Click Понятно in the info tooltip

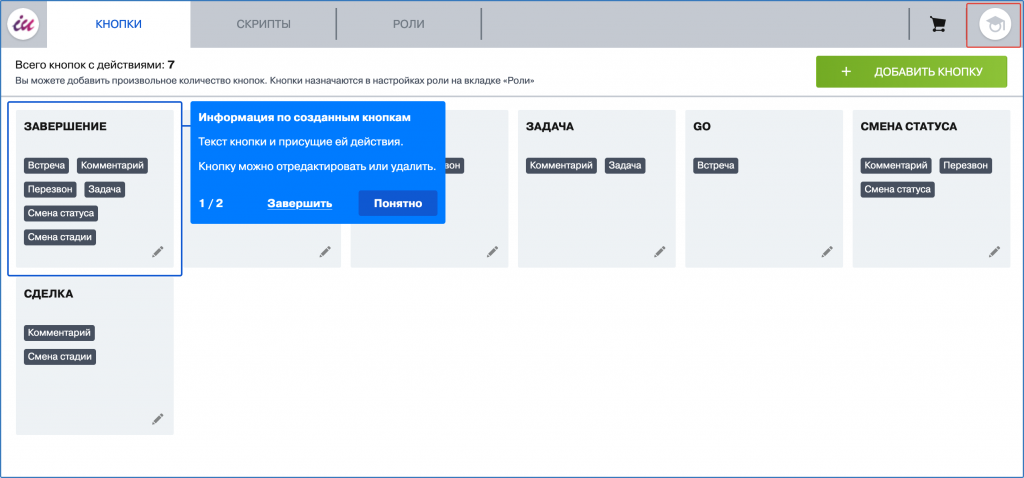[x=398, y=203]
